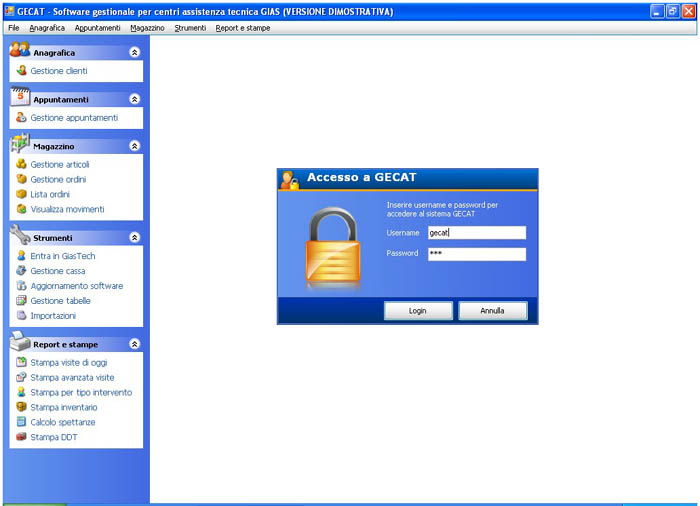Open the Gestione ordini link
The height and width of the screenshot is (506, 700).
(58, 179)
